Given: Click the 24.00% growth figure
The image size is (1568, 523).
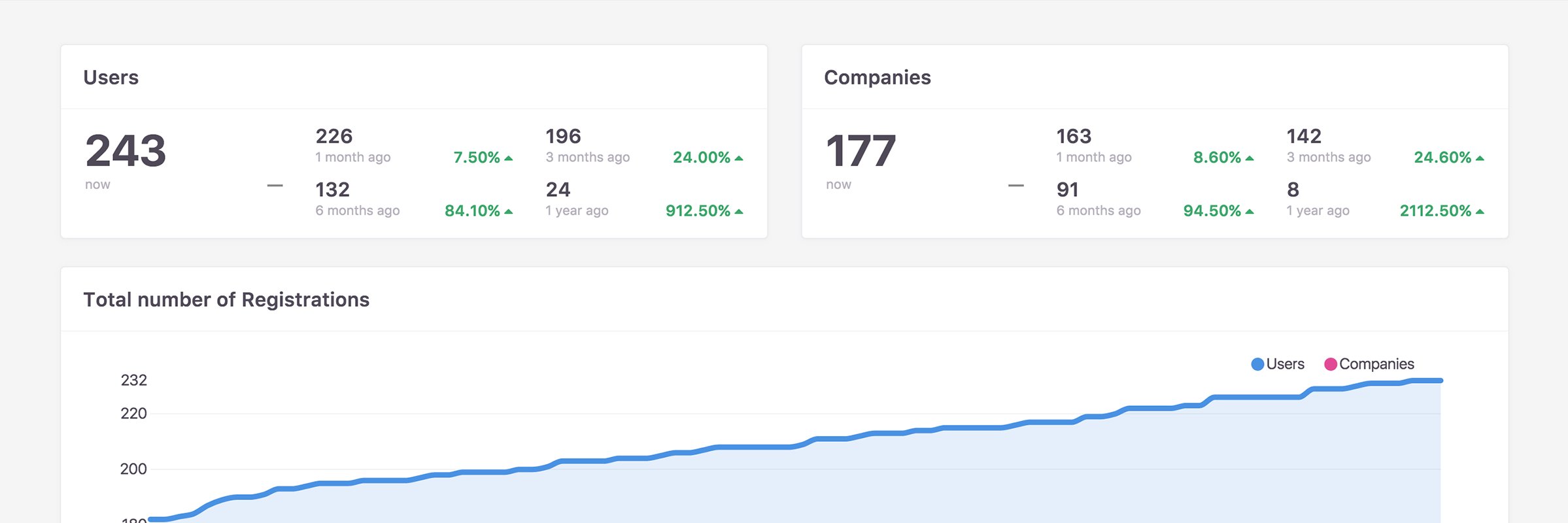Looking at the screenshot, I should (702, 158).
